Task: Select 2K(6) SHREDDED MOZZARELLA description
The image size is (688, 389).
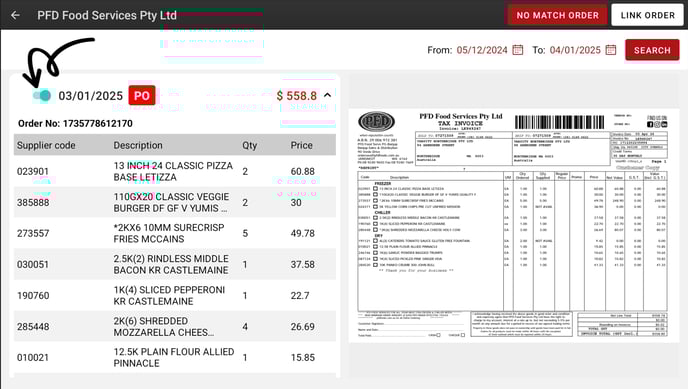Action: [164, 327]
